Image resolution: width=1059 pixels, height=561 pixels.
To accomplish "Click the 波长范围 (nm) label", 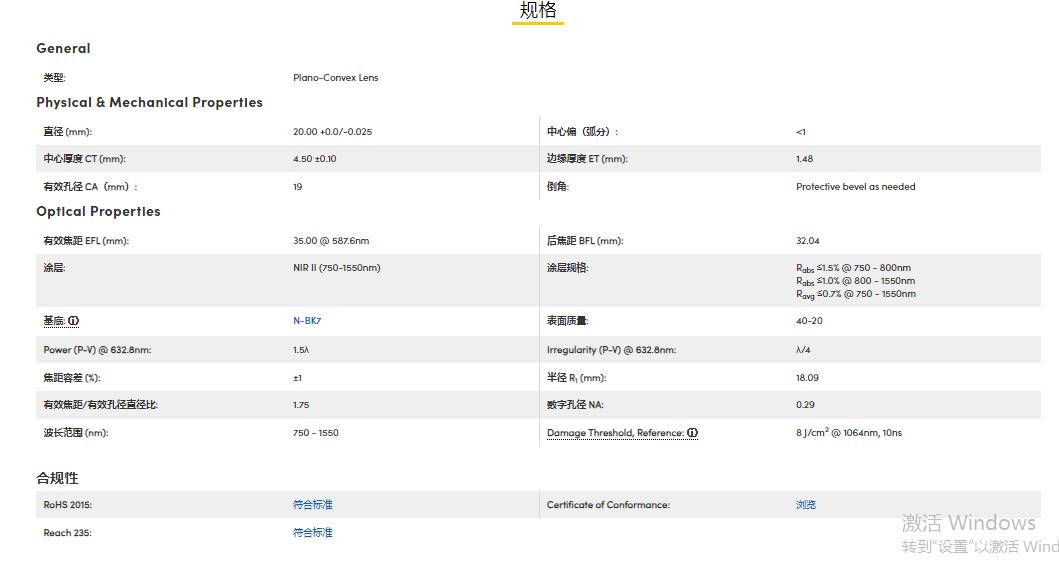I will coord(76,433).
